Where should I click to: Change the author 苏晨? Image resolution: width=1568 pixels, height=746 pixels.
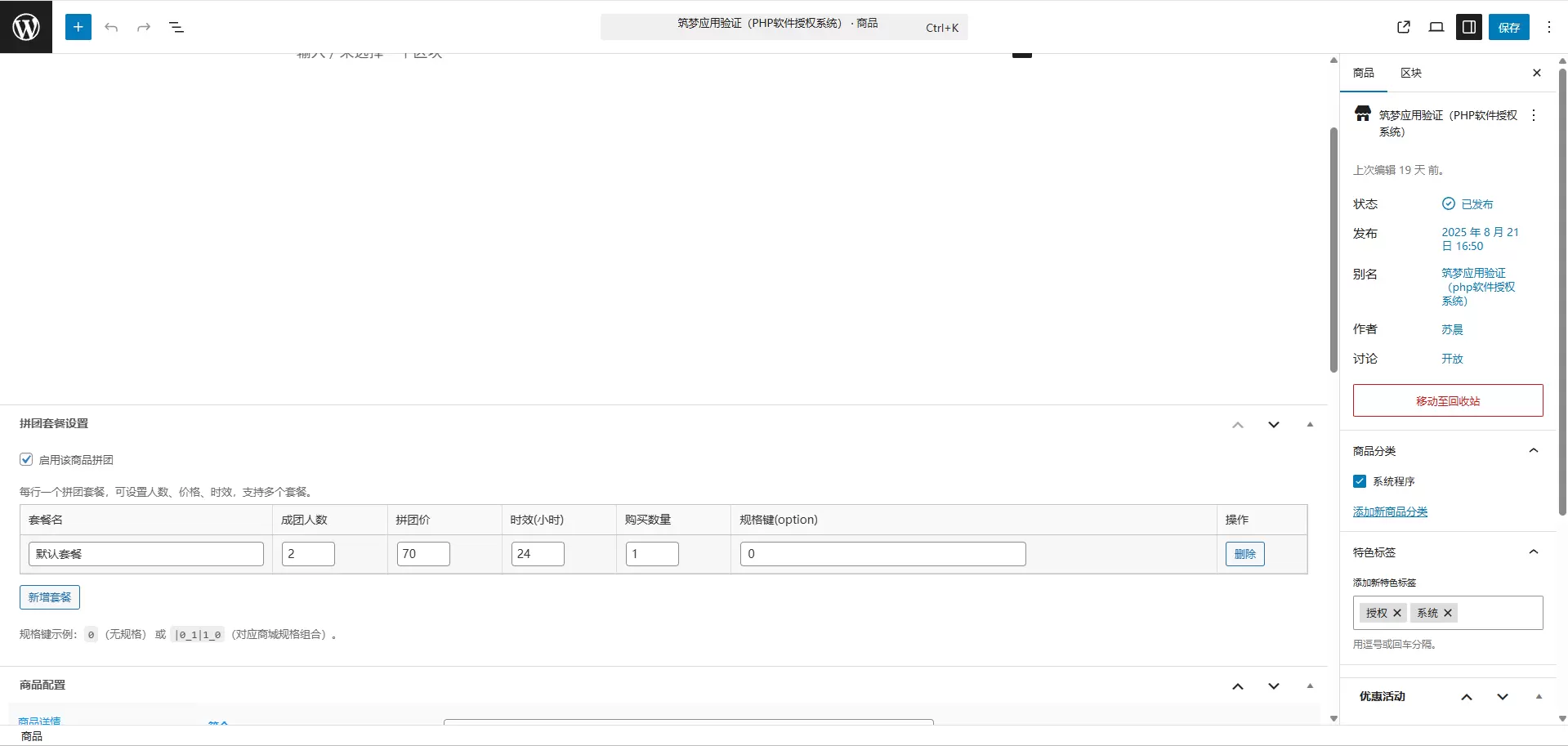coord(1452,329)
